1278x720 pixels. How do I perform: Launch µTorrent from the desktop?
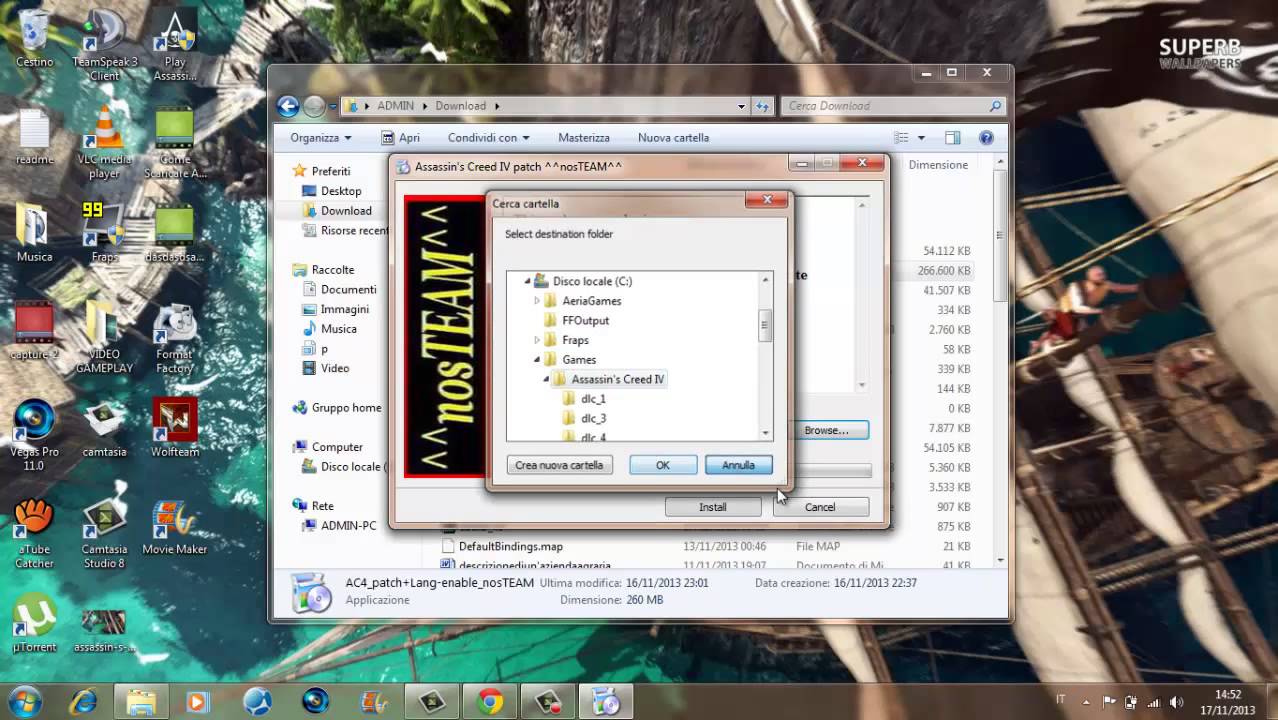(34, 624)
